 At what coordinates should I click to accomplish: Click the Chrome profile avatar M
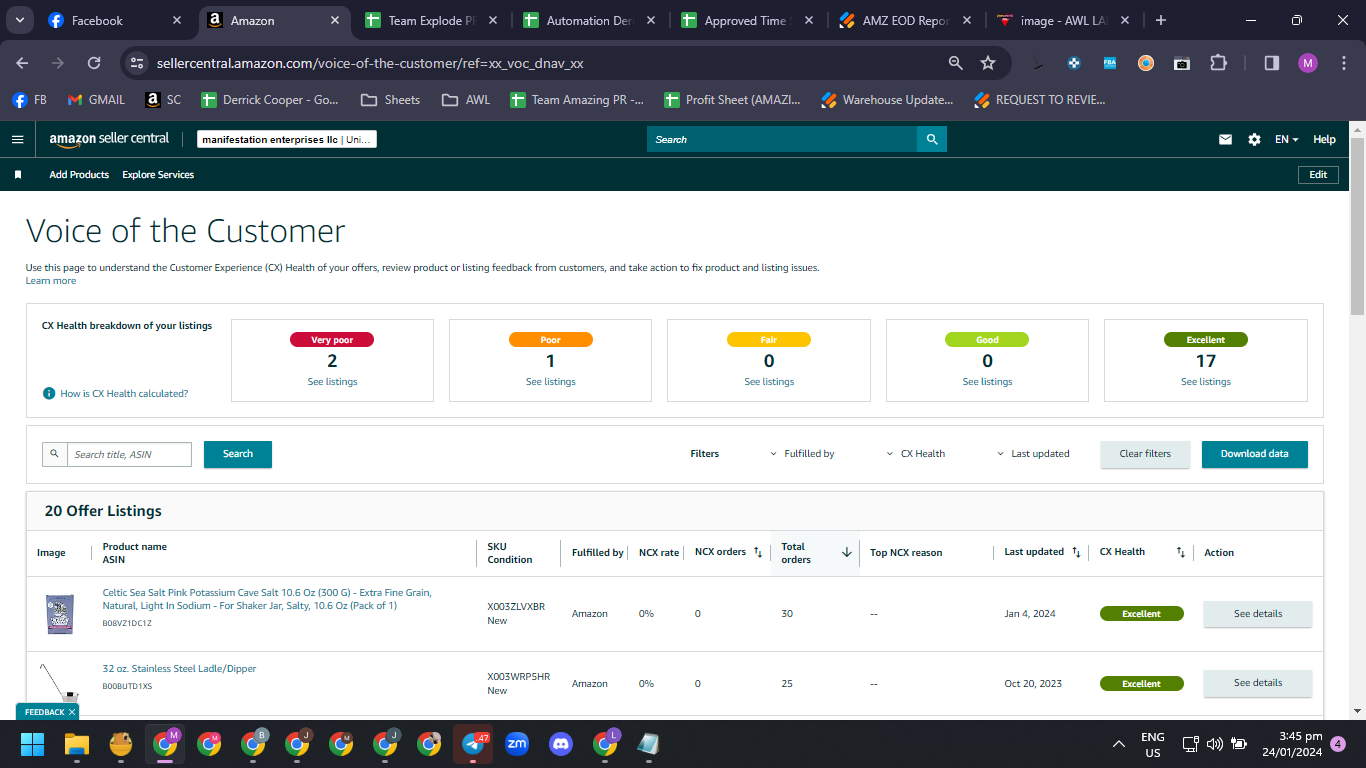point(1308,63)
